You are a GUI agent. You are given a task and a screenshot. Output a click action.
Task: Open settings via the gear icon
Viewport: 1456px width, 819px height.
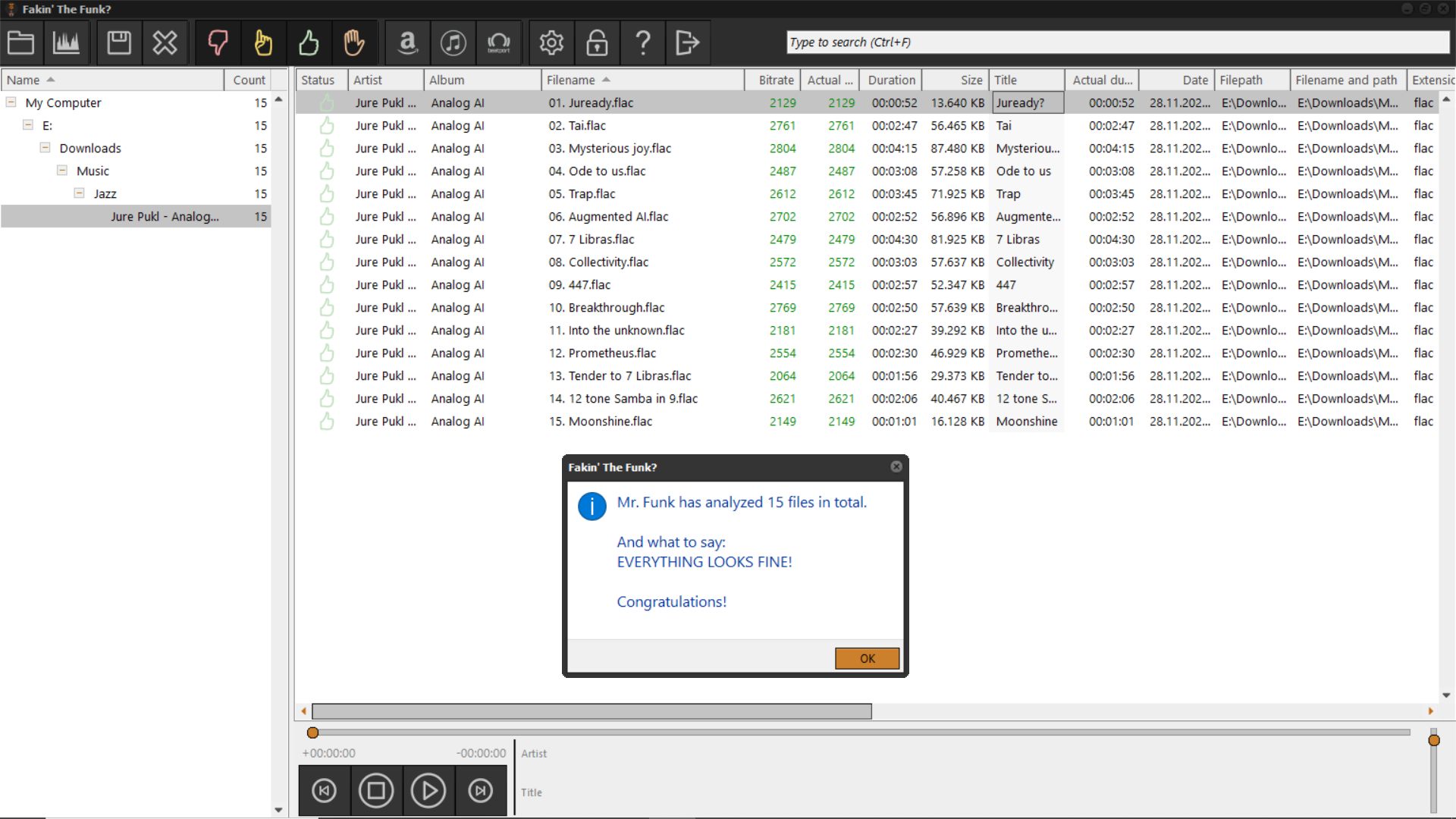pyautogui.click(x=551, y=42)
